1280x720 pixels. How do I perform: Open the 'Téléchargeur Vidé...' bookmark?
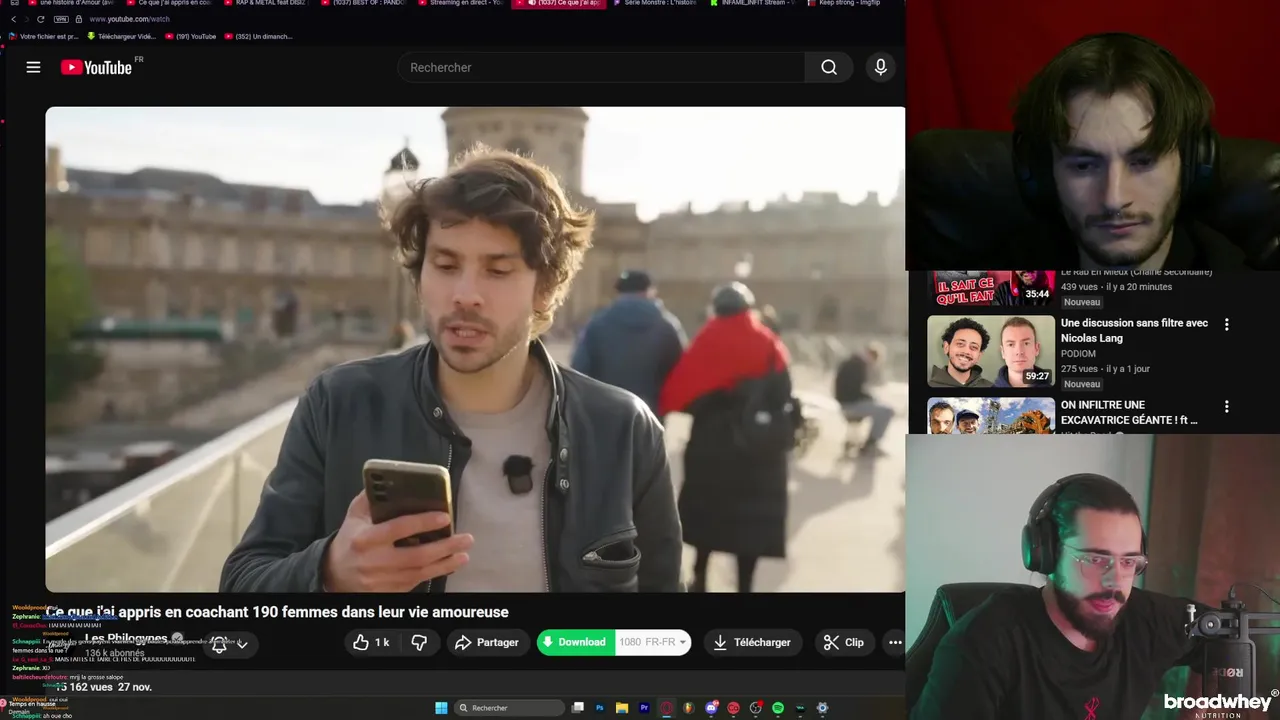121,36
